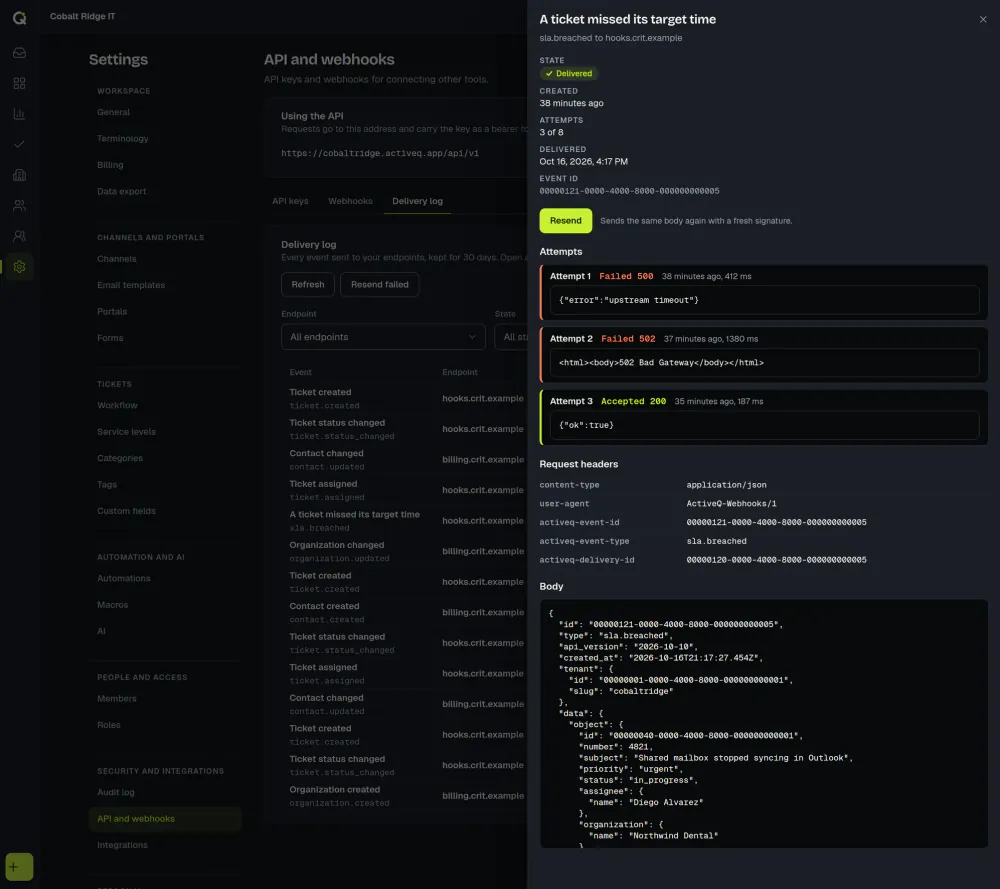The height and width of the screenshot is (889, 1000).
Task: Open the settings gear icon
Action: click(20, 267)
